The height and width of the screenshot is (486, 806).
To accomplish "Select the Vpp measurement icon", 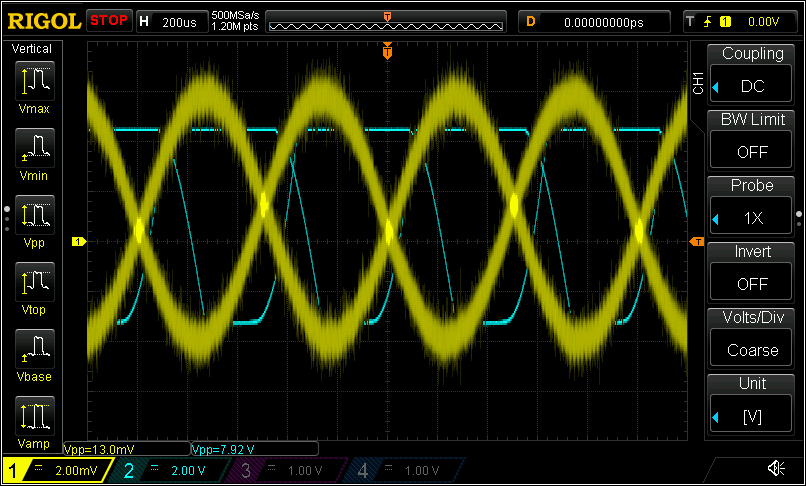I will [x=34, y=215].
